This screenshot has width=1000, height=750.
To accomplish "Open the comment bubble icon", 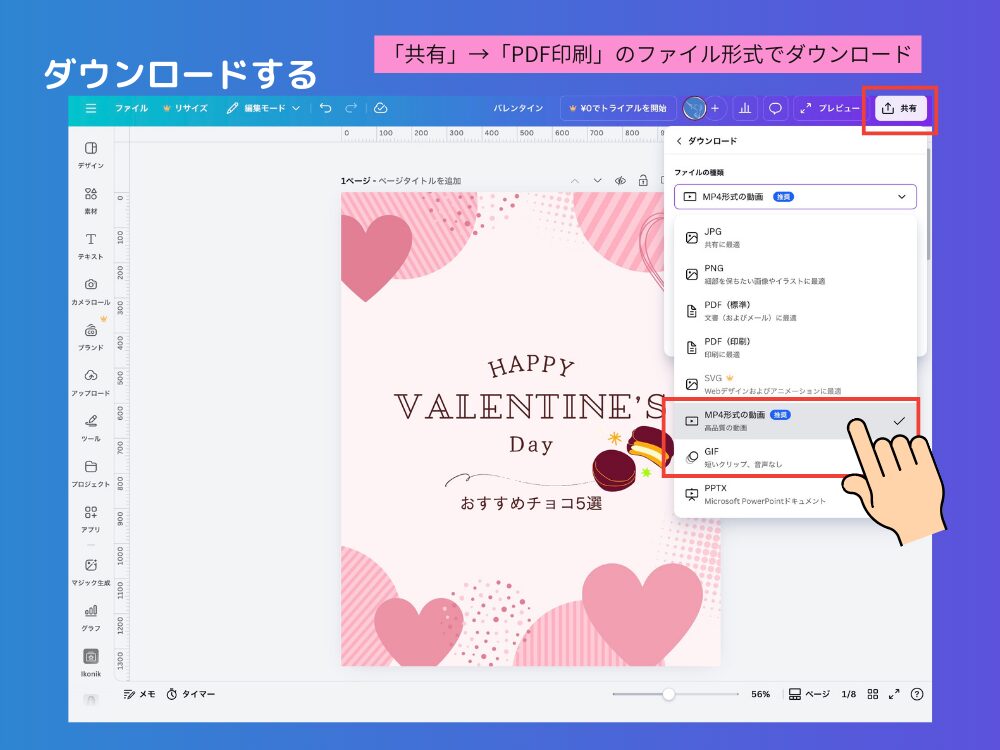I will (774, 108).
